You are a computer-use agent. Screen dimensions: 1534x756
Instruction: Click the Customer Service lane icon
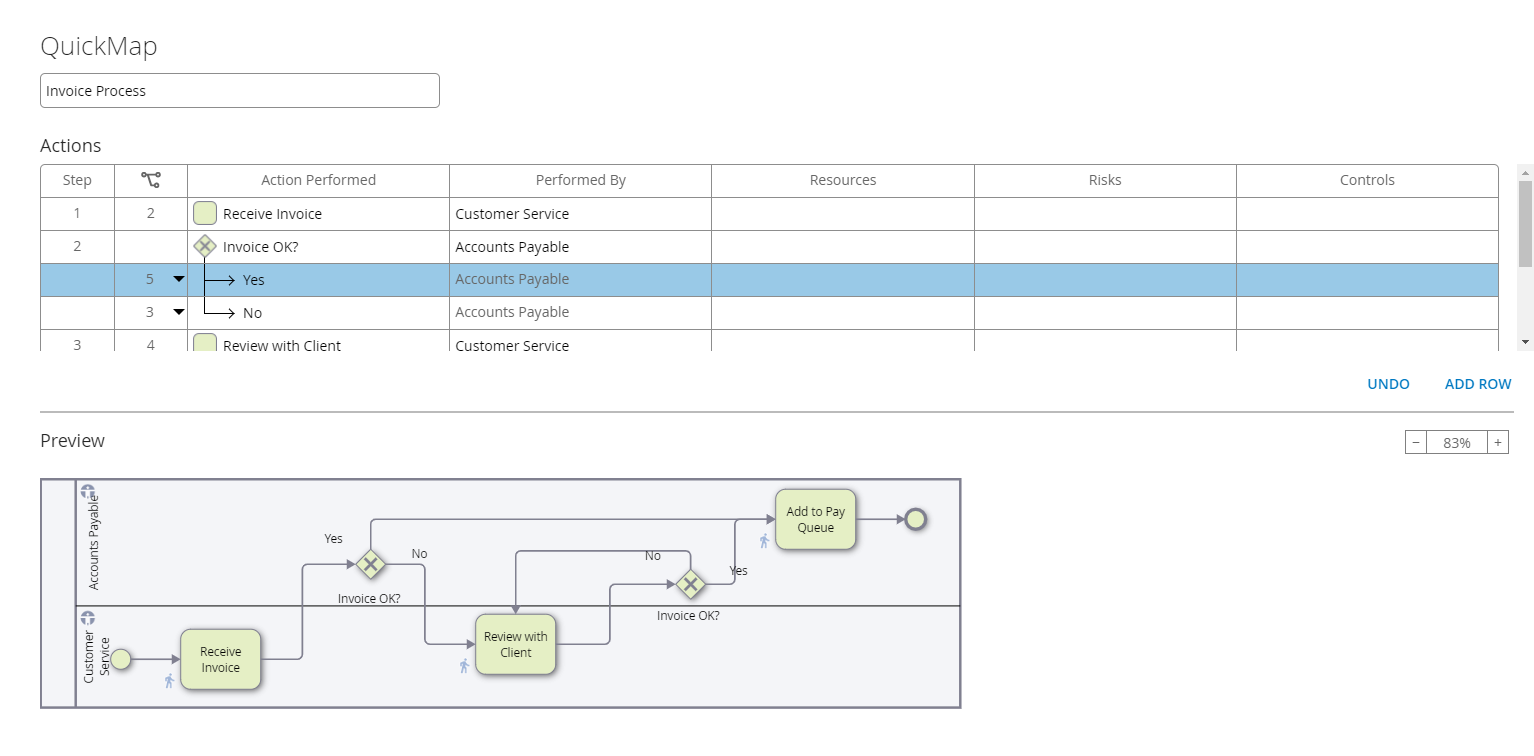tap(88, 618)
